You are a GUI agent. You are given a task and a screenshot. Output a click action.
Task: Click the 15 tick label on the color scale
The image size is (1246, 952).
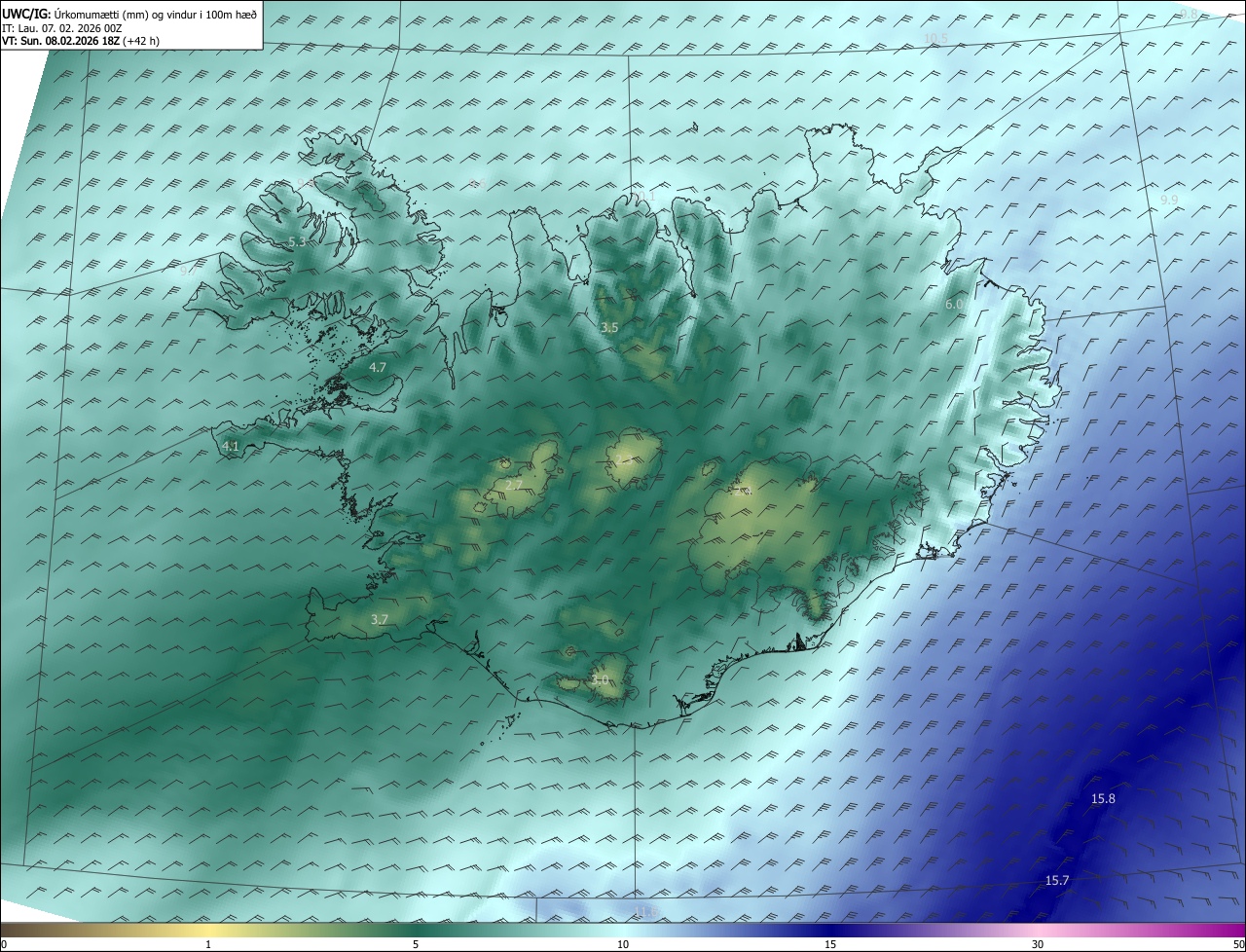[x=830, y=944]
